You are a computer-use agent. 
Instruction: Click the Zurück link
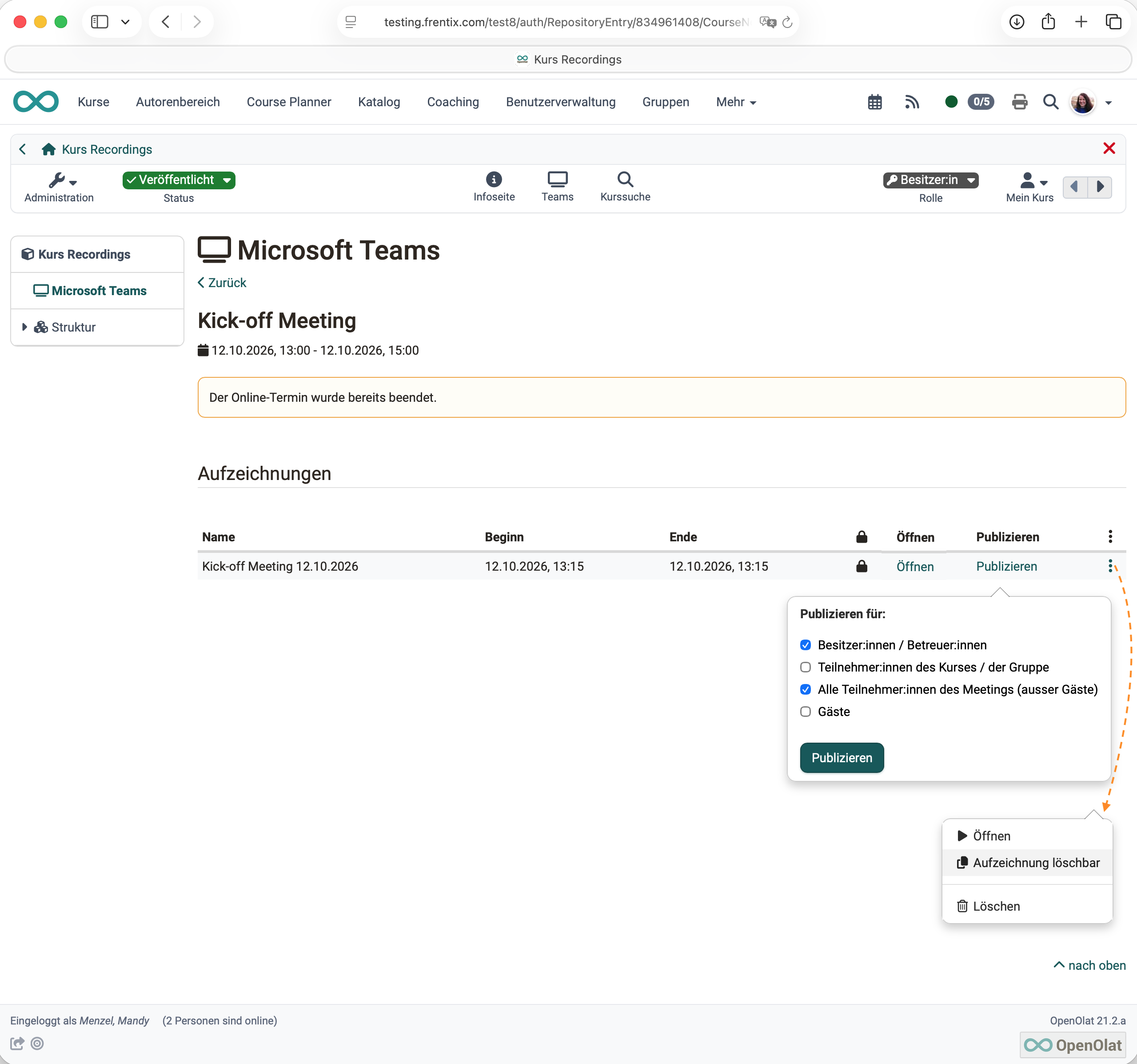click(x=222, y=283)
